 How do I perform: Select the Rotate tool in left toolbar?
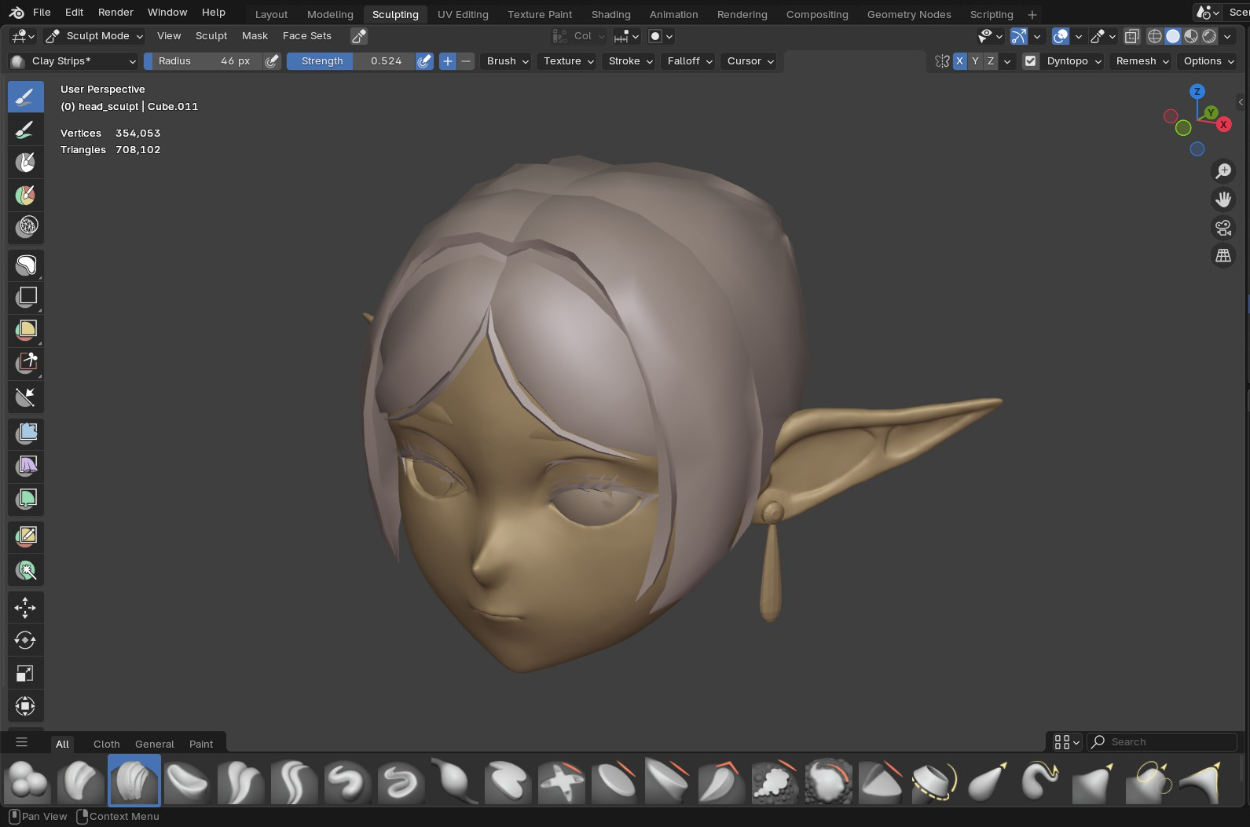click(26, 640)
